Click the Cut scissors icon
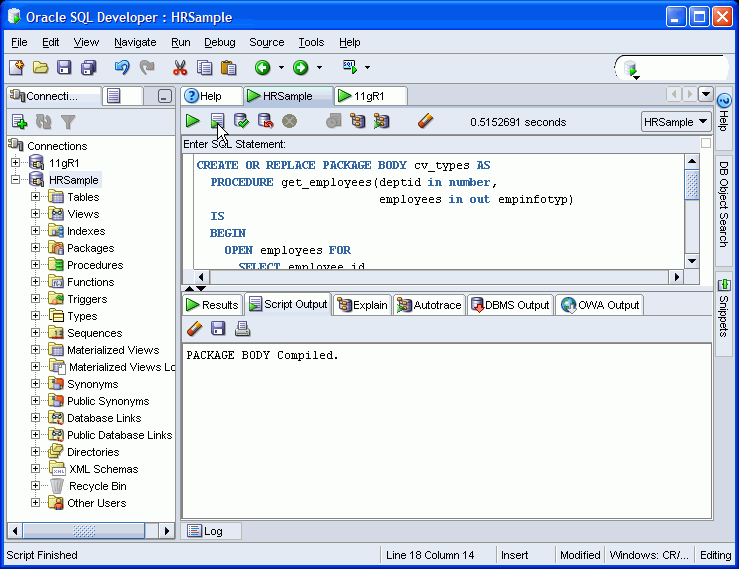739x569 pixels. [x=180, y=68]
